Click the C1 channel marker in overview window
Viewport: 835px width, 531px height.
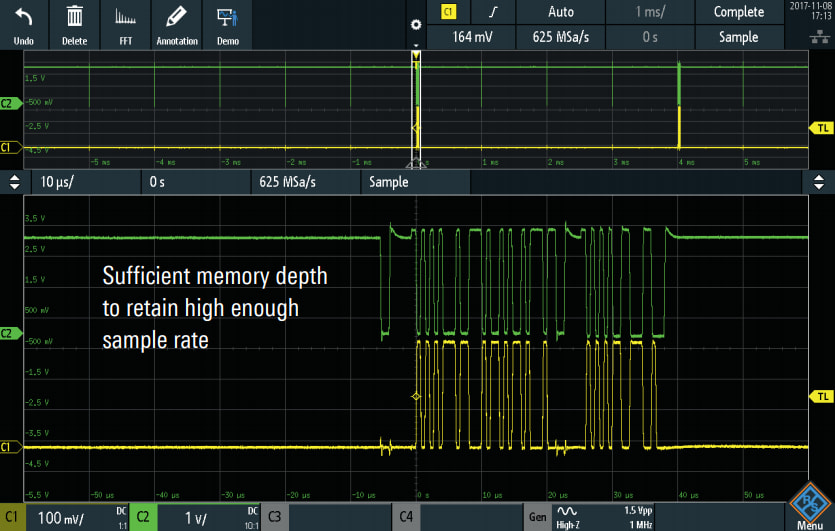[x=11, y=148]
